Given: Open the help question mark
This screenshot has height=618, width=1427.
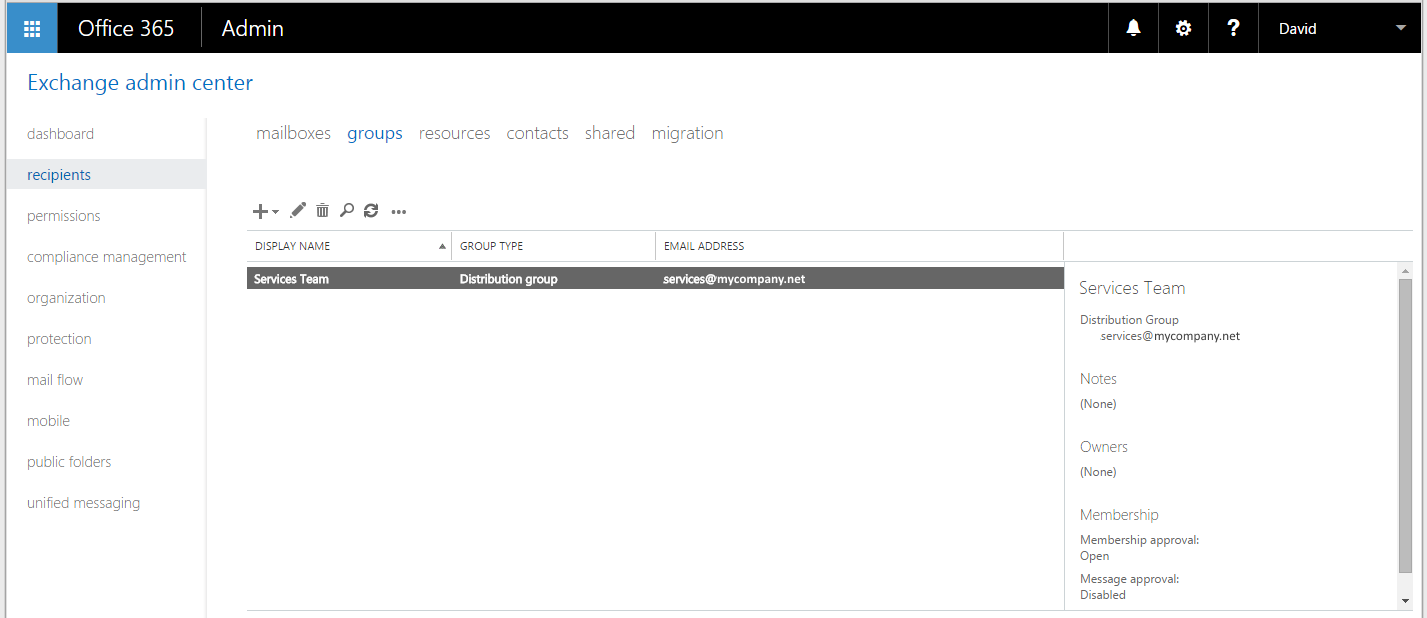Looking at the screenshot, I should pos(1233,28).
